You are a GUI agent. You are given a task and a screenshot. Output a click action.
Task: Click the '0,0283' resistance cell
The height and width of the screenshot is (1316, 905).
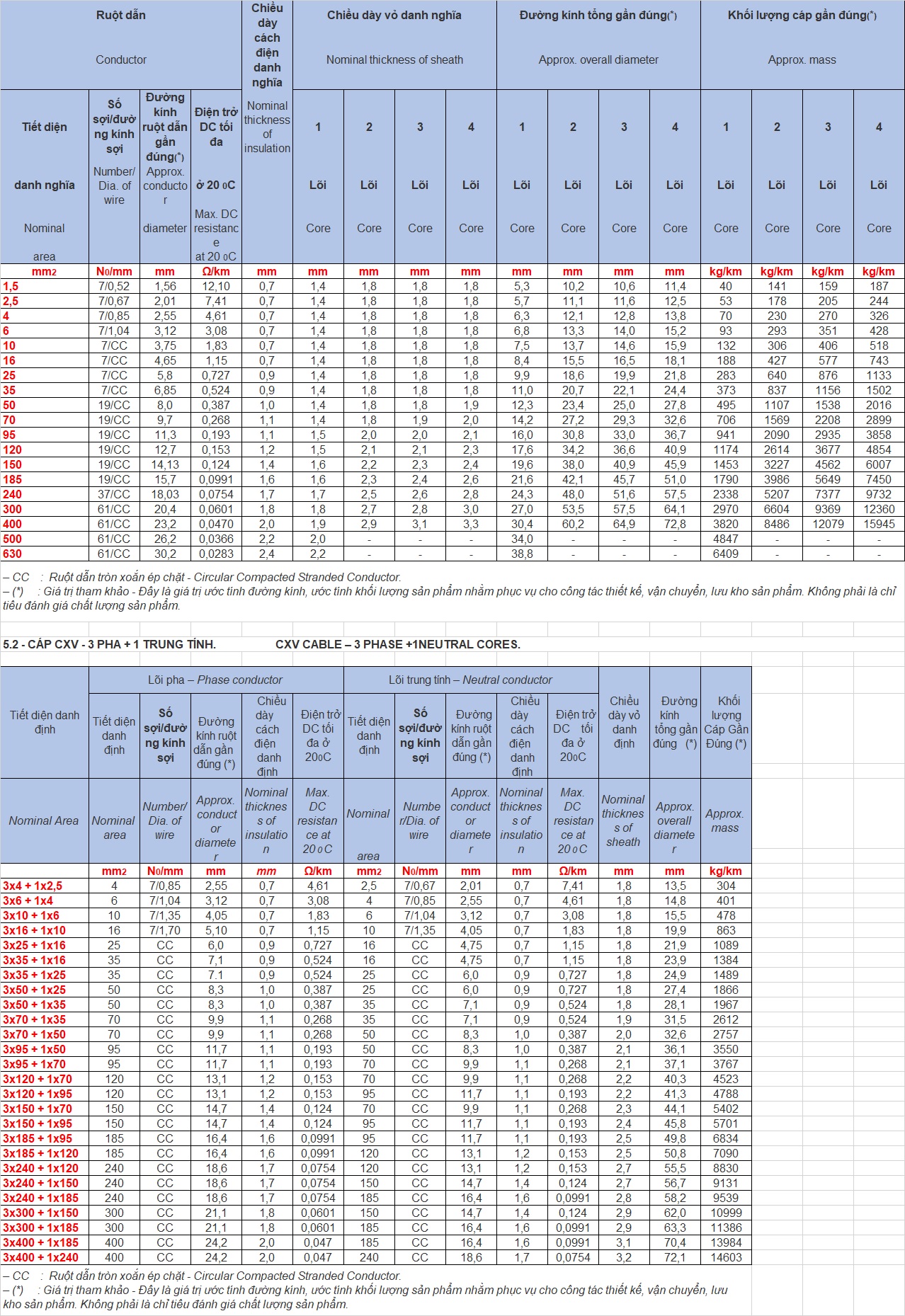(x=216, y=554)
